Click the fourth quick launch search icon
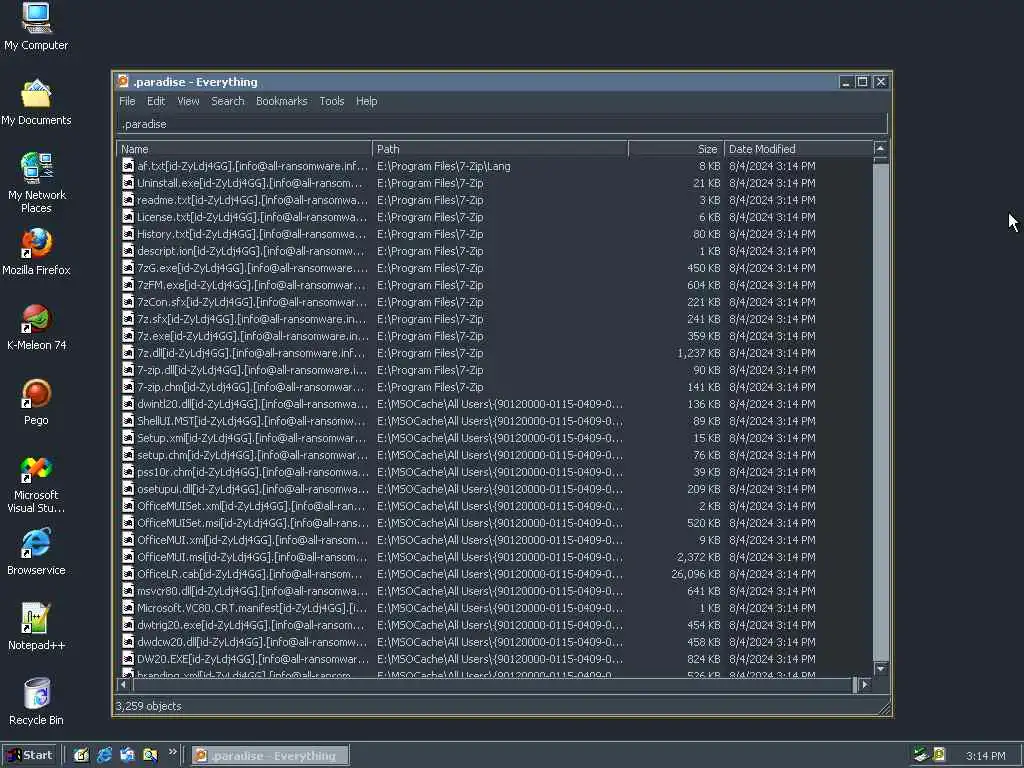This screenshot has height=768, width=1024. point(150,755)
